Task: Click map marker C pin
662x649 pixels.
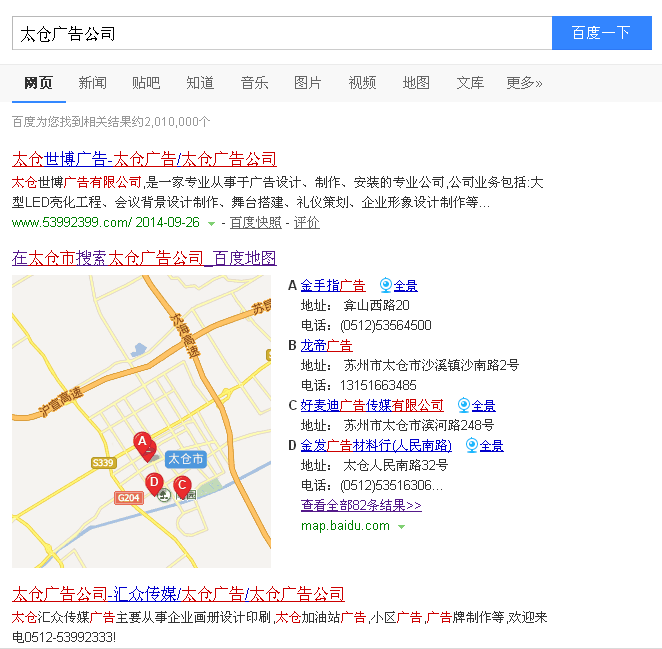Action: pos(182,486)
